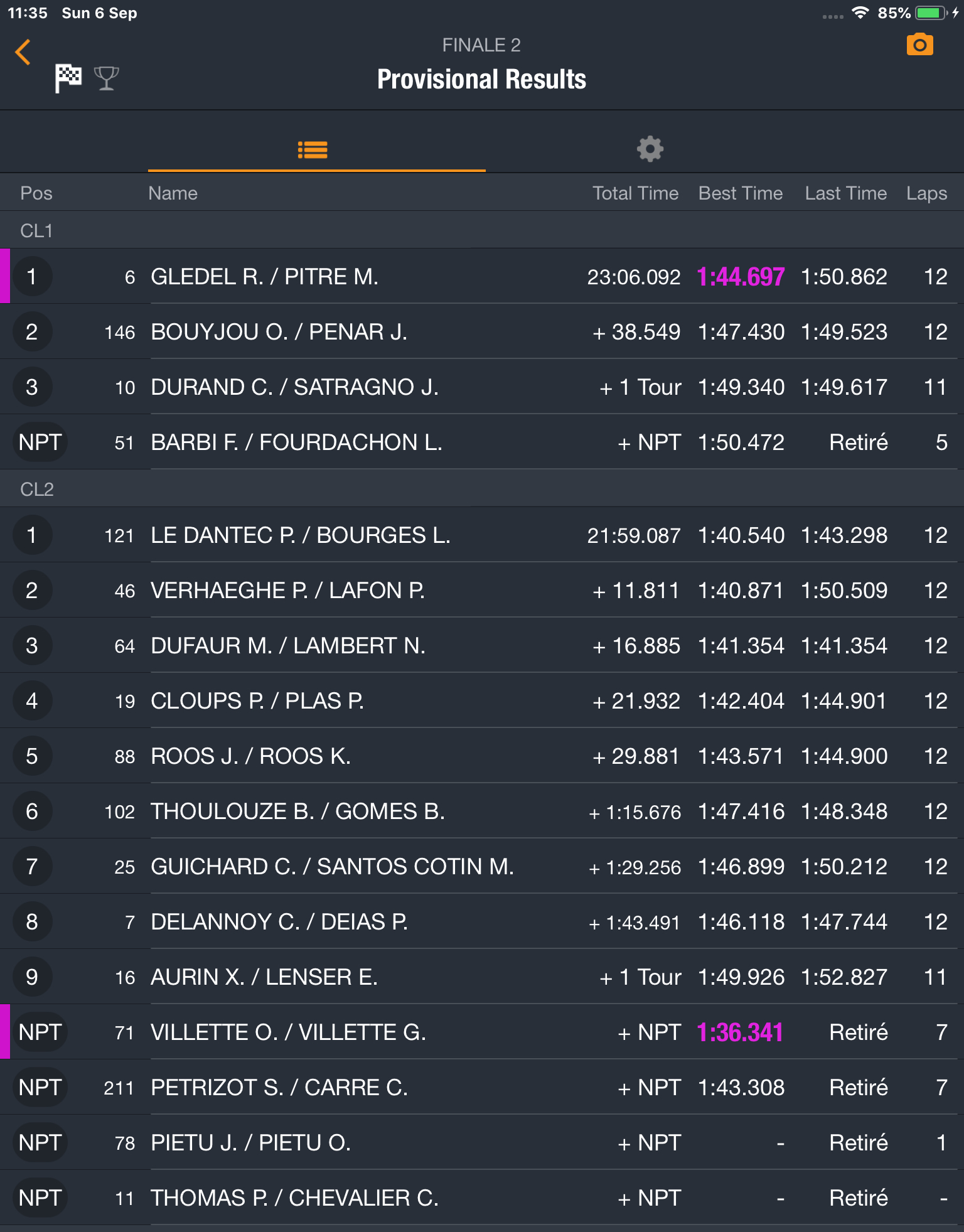Tap the trophy icon
Image resolution: width=964 pixels, height=1232 pixels.
[106, 78]
